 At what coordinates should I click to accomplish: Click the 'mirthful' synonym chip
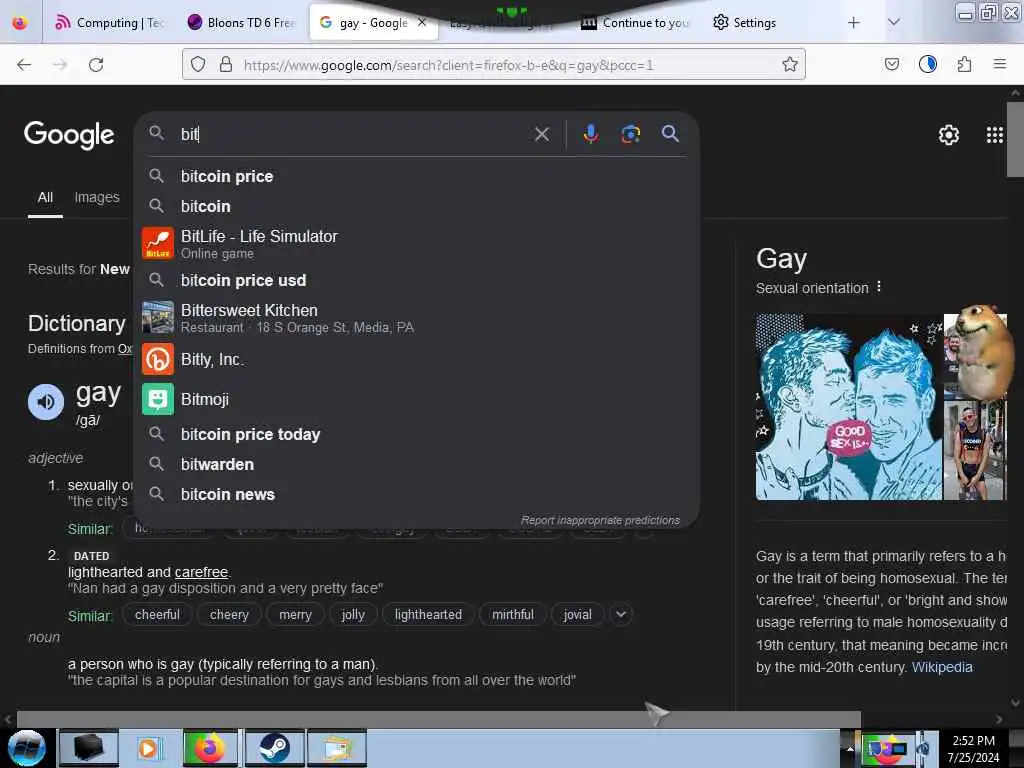pyautogui.click(x=513, y=615)
